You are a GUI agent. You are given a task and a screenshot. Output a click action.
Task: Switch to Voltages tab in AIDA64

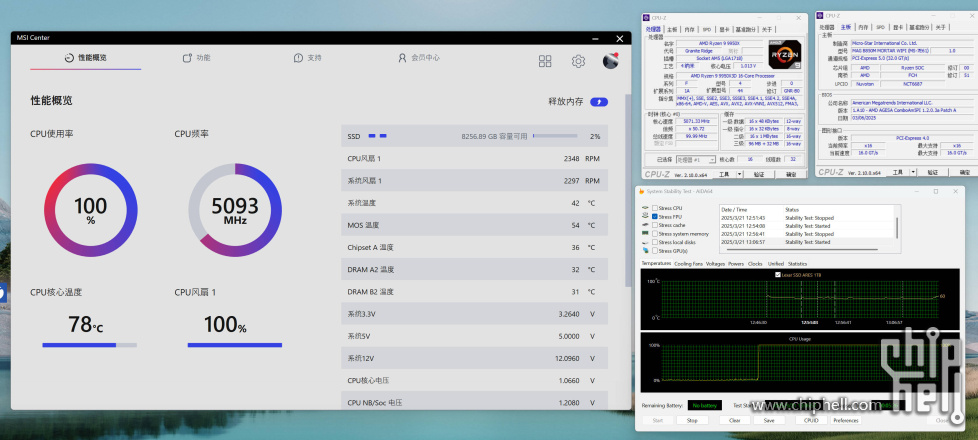pyautogui.click(x=715, y=264)
